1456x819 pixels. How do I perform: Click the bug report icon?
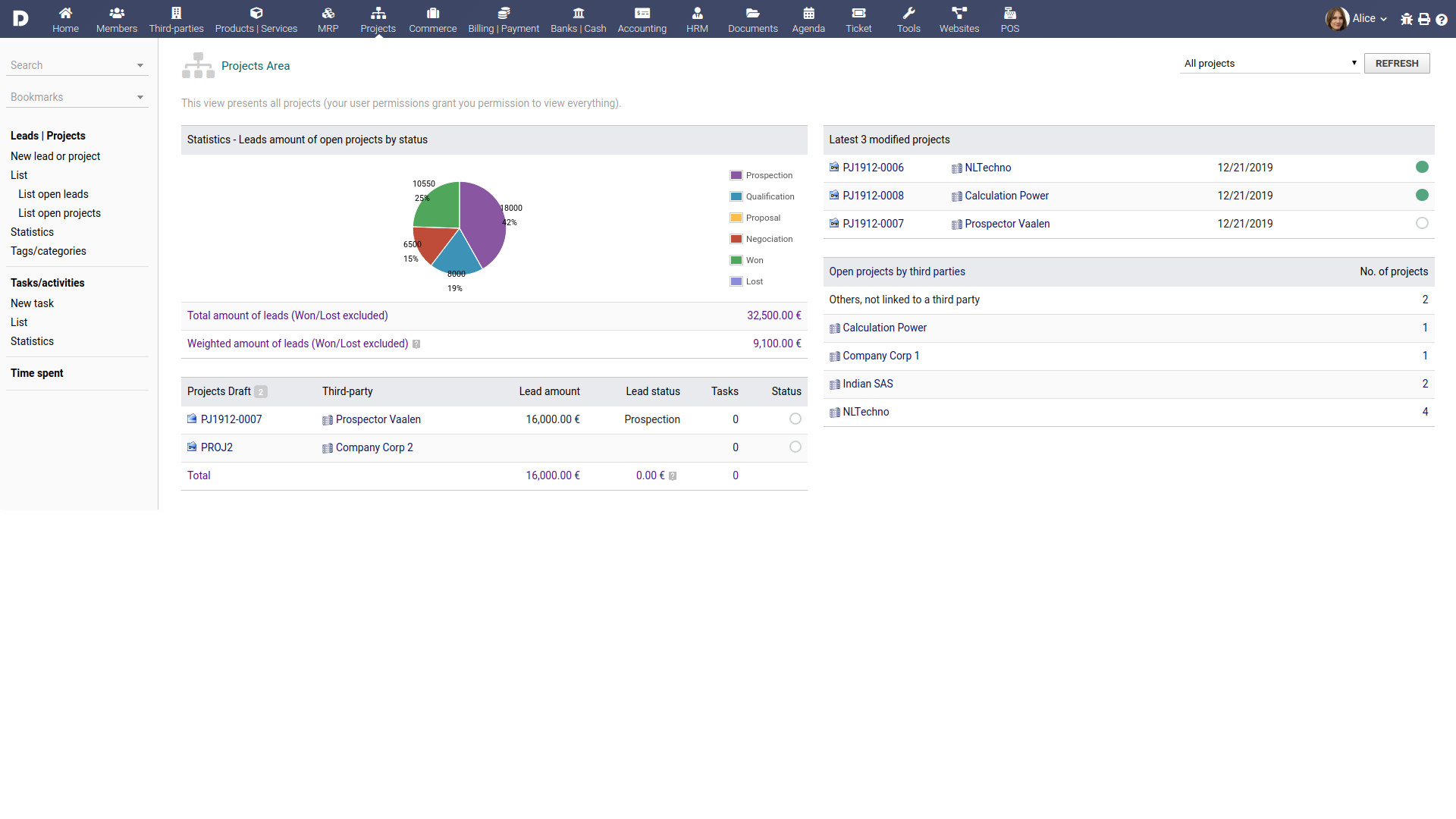coord(1407,19)
